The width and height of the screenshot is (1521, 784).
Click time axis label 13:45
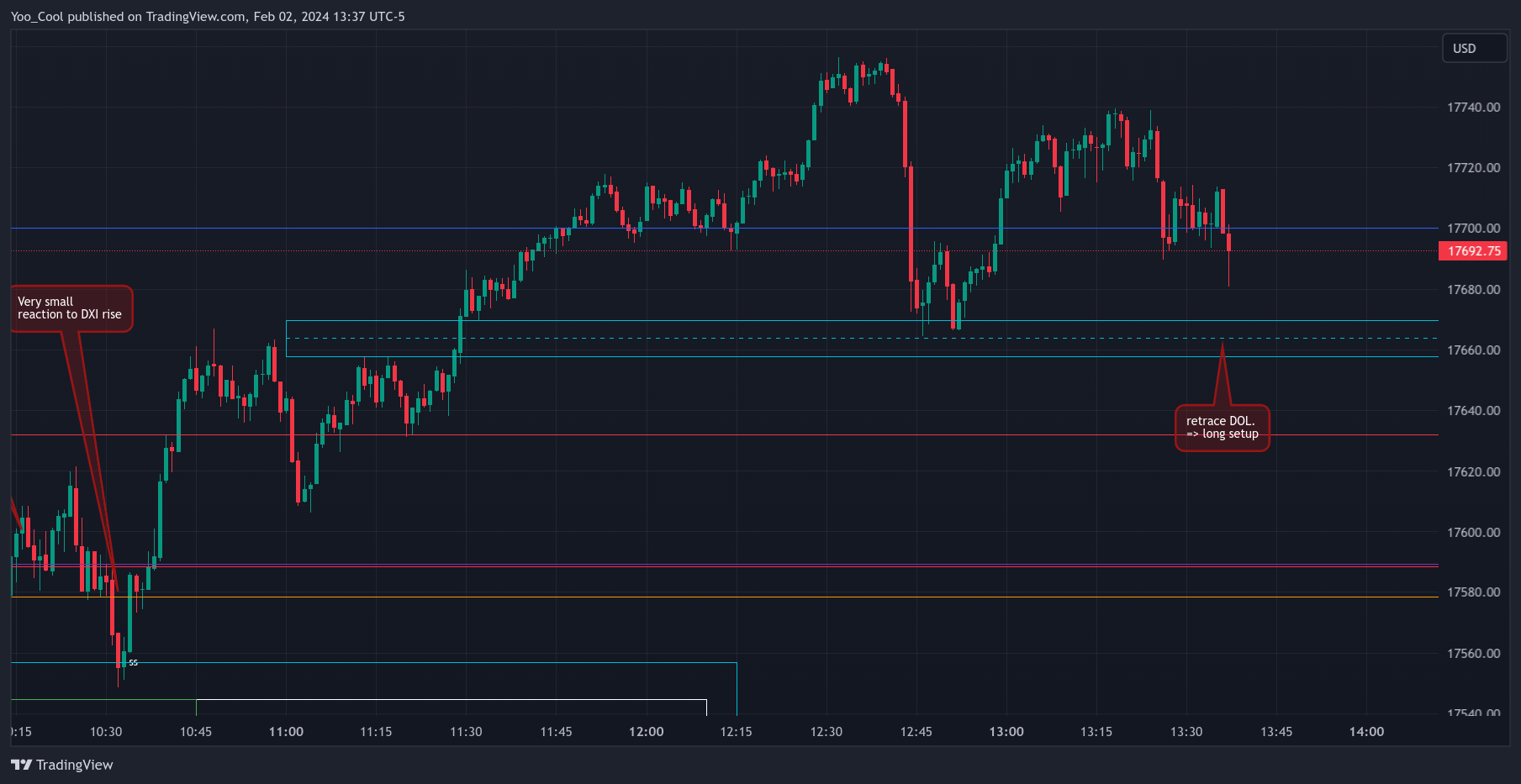point(1276,732)
